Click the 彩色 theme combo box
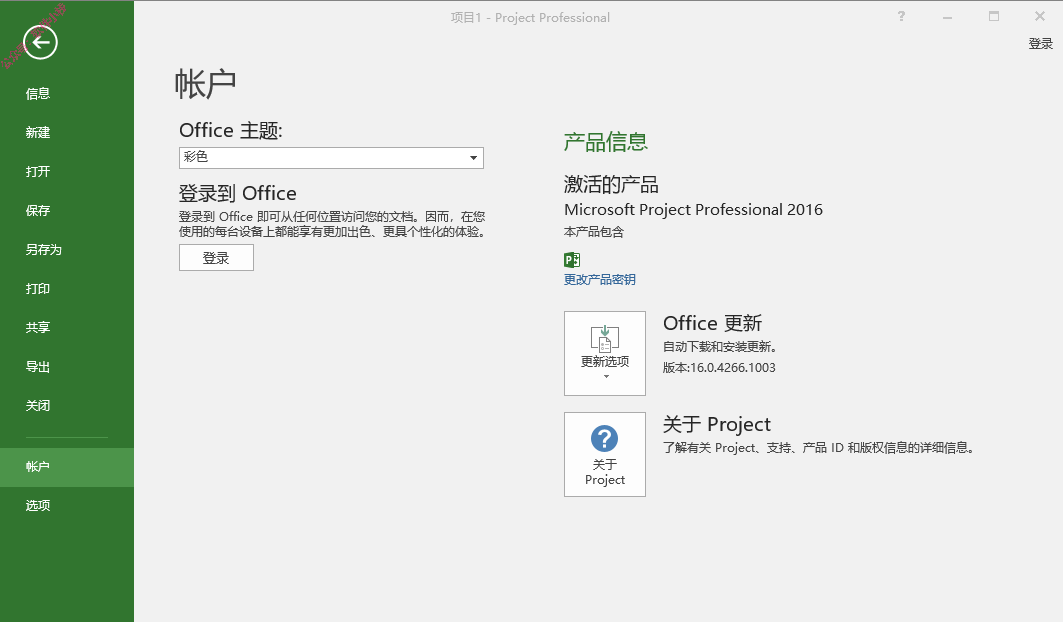This screenshot has height=622, width=1063. (331, 158)
